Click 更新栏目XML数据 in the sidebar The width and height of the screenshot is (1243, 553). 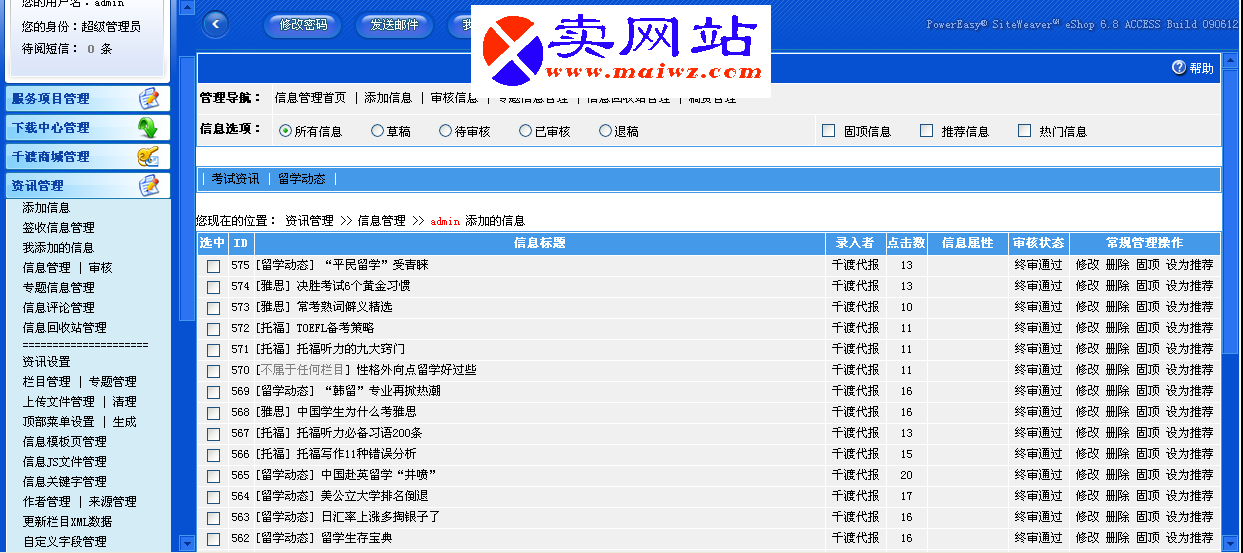67,522
